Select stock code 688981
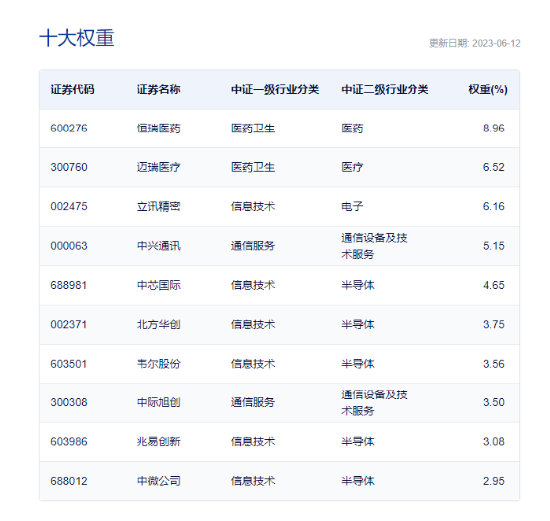 pyautogui.click(x=69, y=285)
